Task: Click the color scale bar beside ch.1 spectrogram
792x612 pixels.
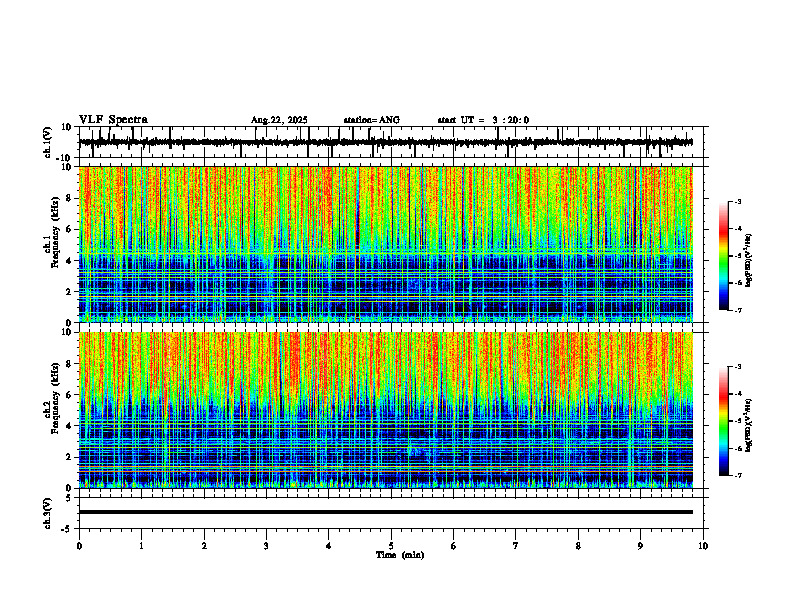Action: coord(723,255)
